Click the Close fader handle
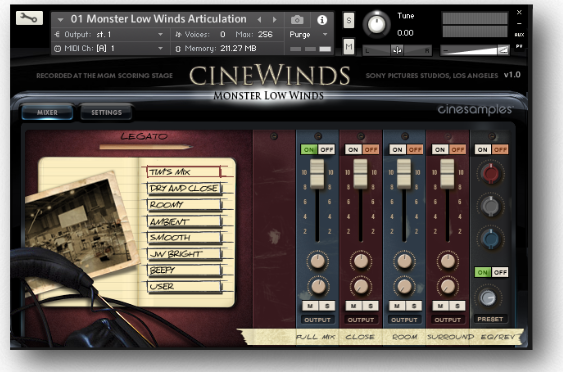 [360, 174]
